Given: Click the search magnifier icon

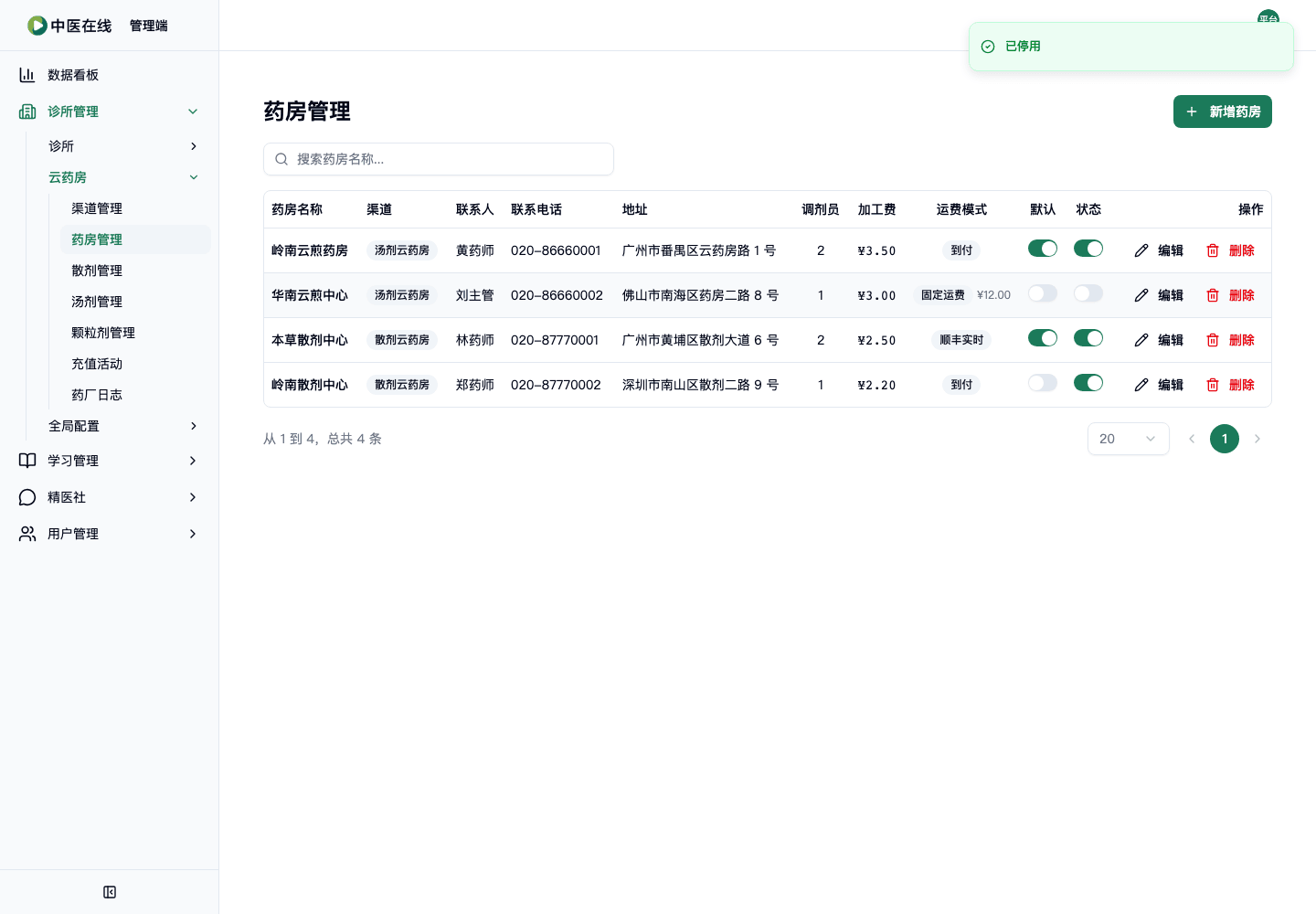Looking at the screenshot, I should (281, 159).
